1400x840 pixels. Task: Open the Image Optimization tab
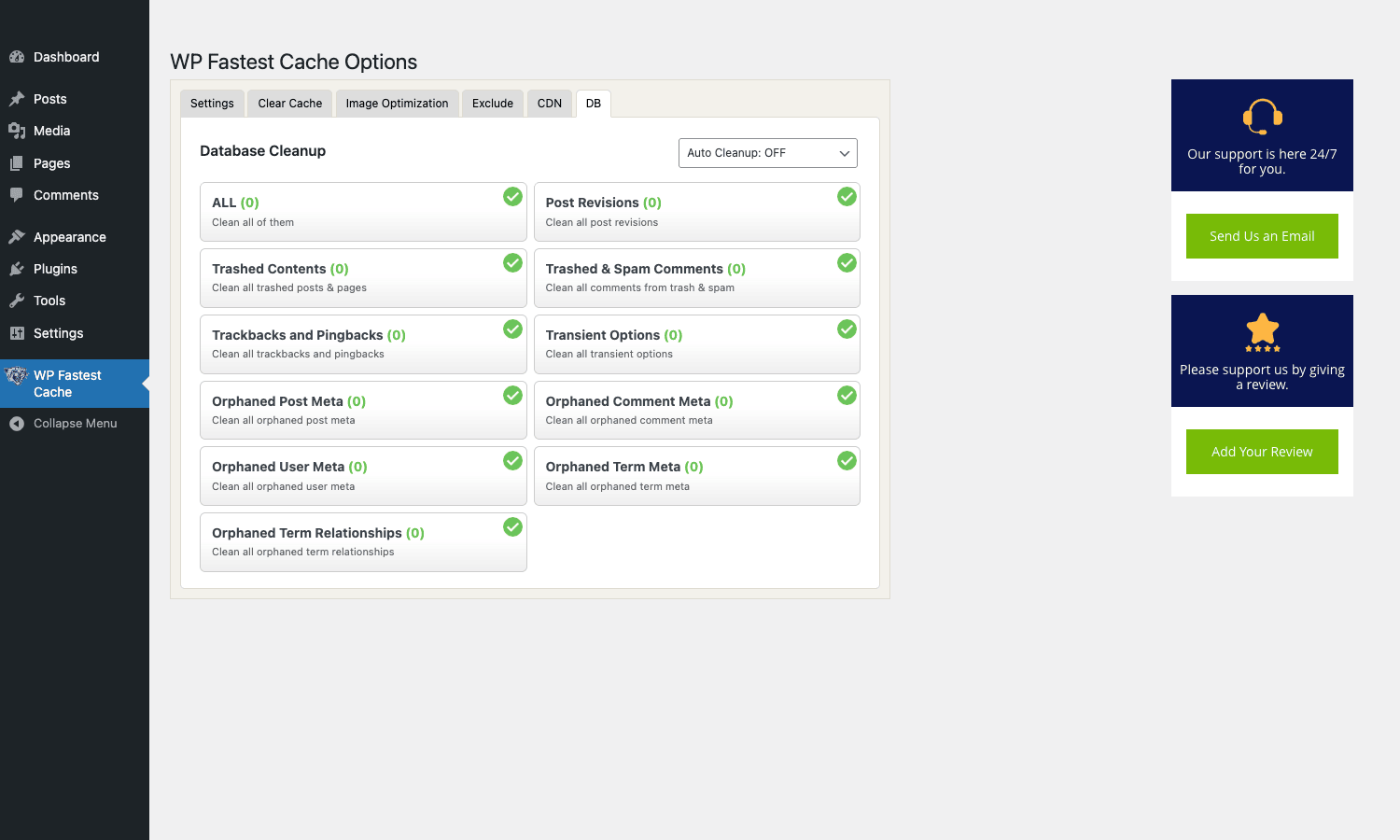point(397,104)
